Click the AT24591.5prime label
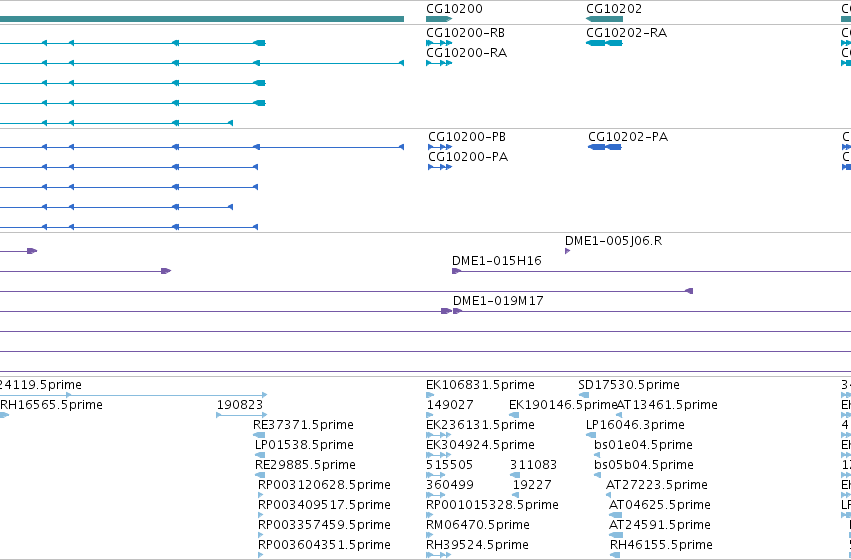 pos(659,525)
